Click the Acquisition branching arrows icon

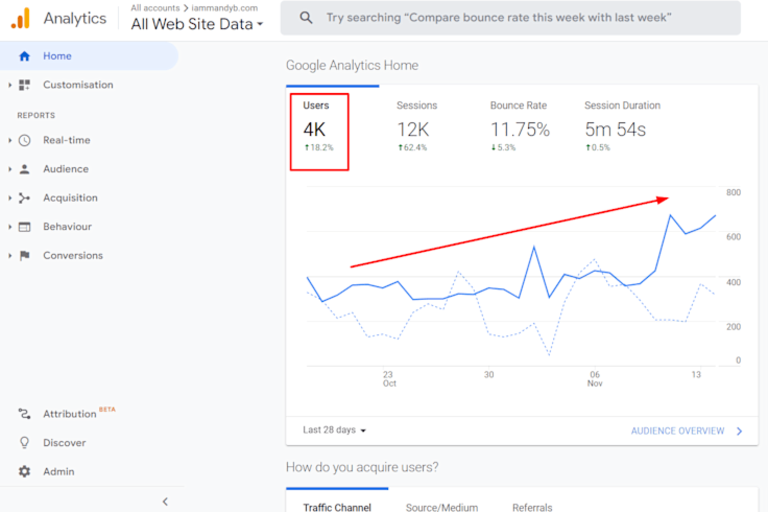coord(24,198)
